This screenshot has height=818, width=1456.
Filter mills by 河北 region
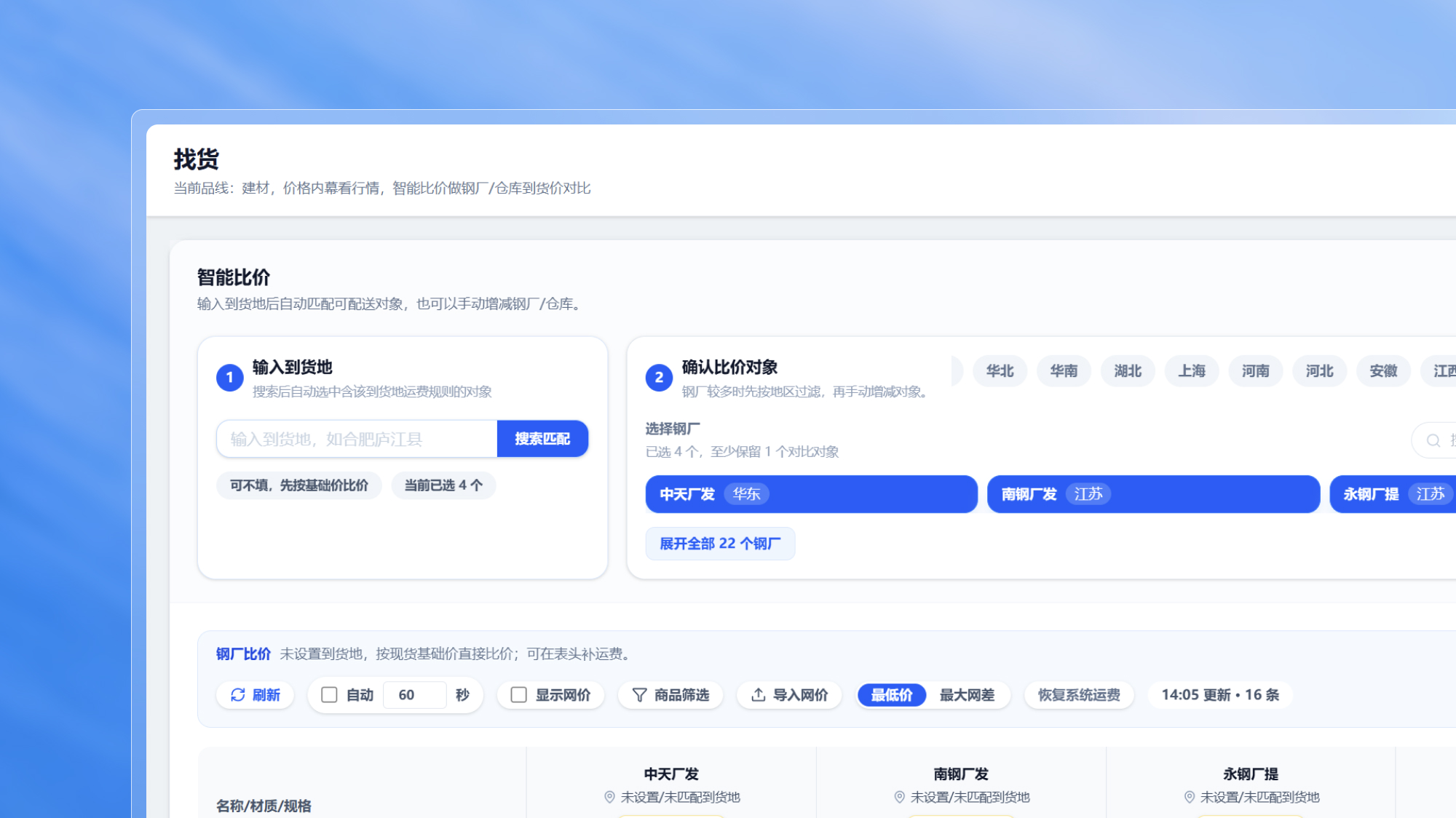tap(1319, 371)
